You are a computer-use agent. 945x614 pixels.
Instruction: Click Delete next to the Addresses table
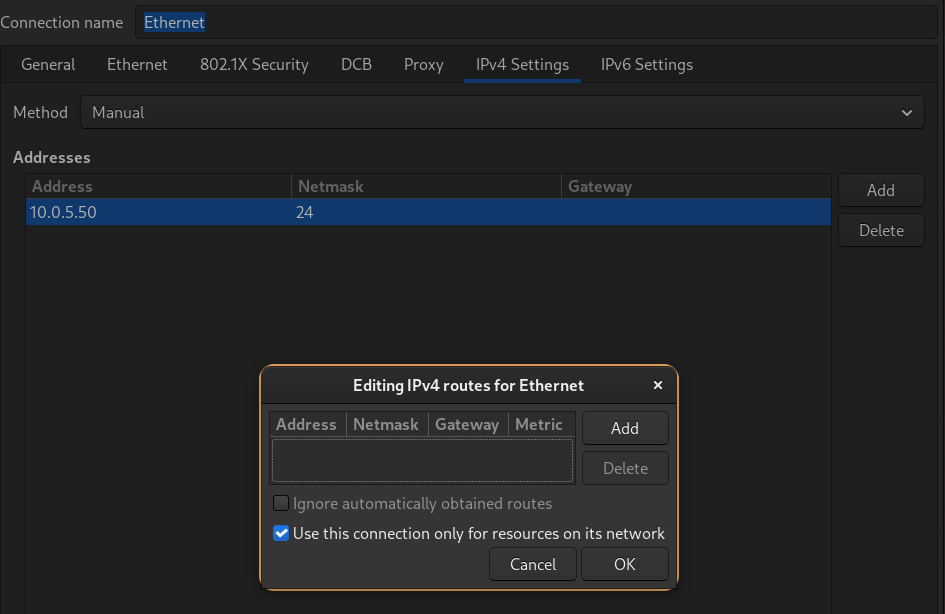tap(881, 229)
